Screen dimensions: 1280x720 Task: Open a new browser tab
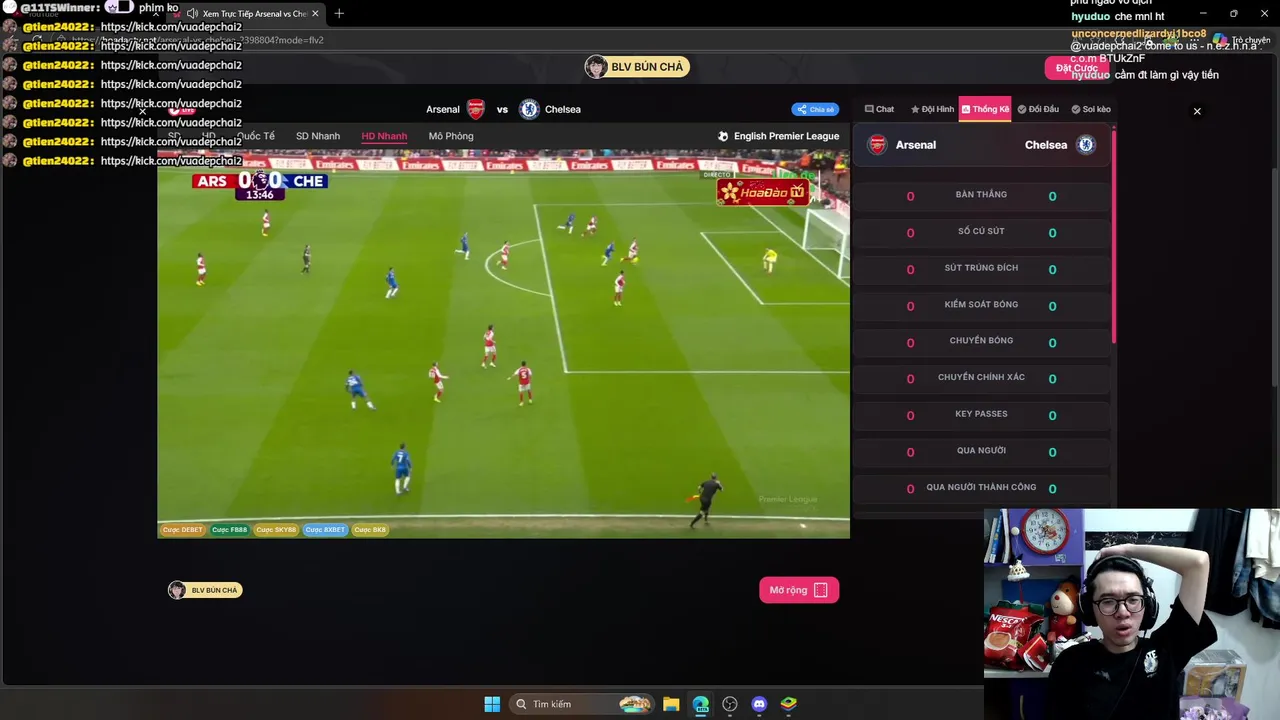coord(339,14)
